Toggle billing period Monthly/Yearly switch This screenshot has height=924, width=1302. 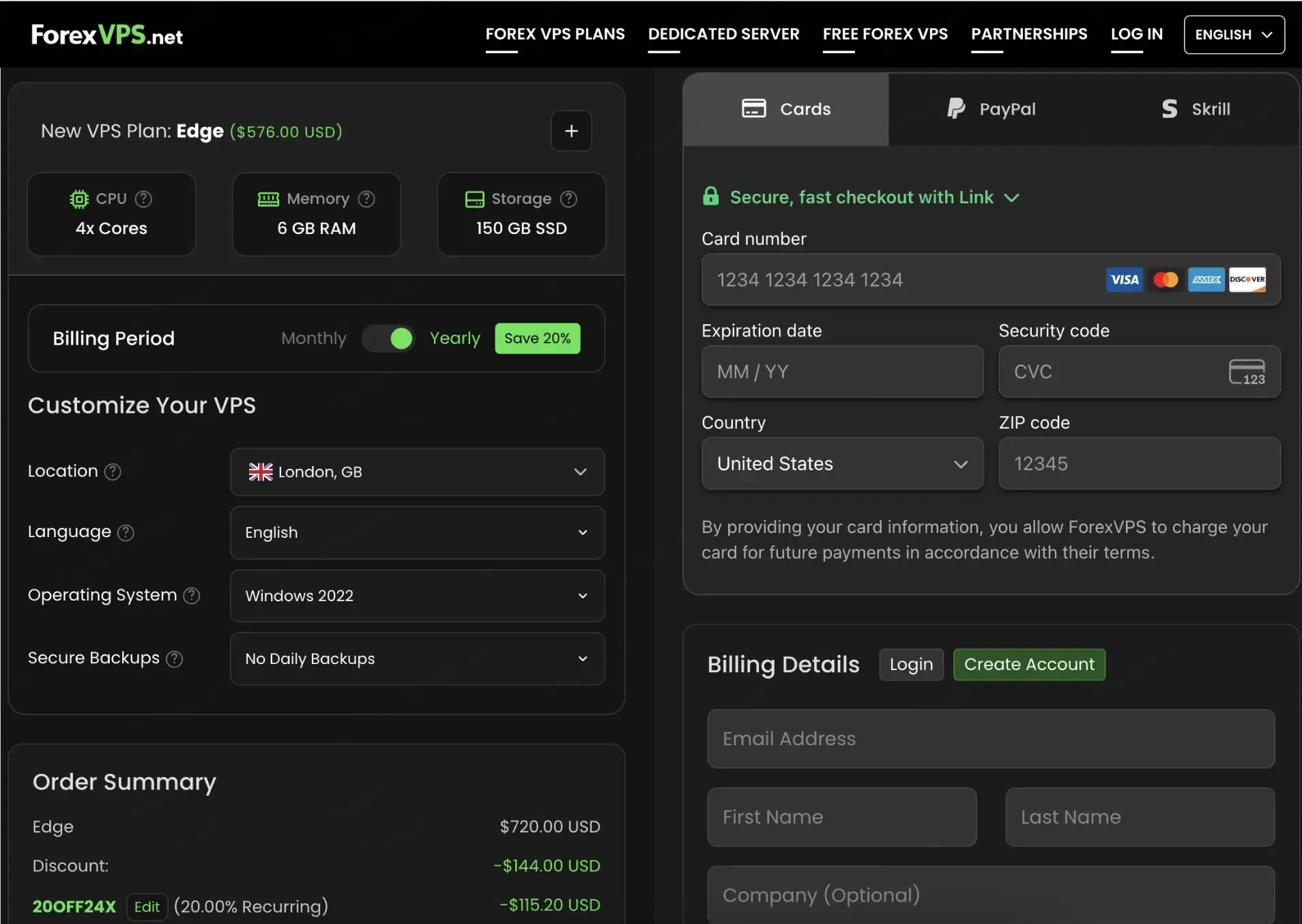(388, 338)
